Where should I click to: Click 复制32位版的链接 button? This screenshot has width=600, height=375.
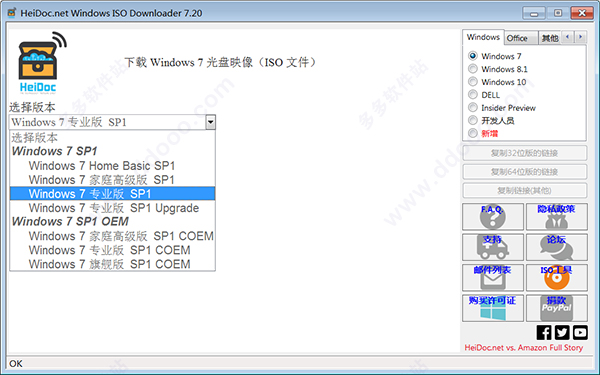524,153
